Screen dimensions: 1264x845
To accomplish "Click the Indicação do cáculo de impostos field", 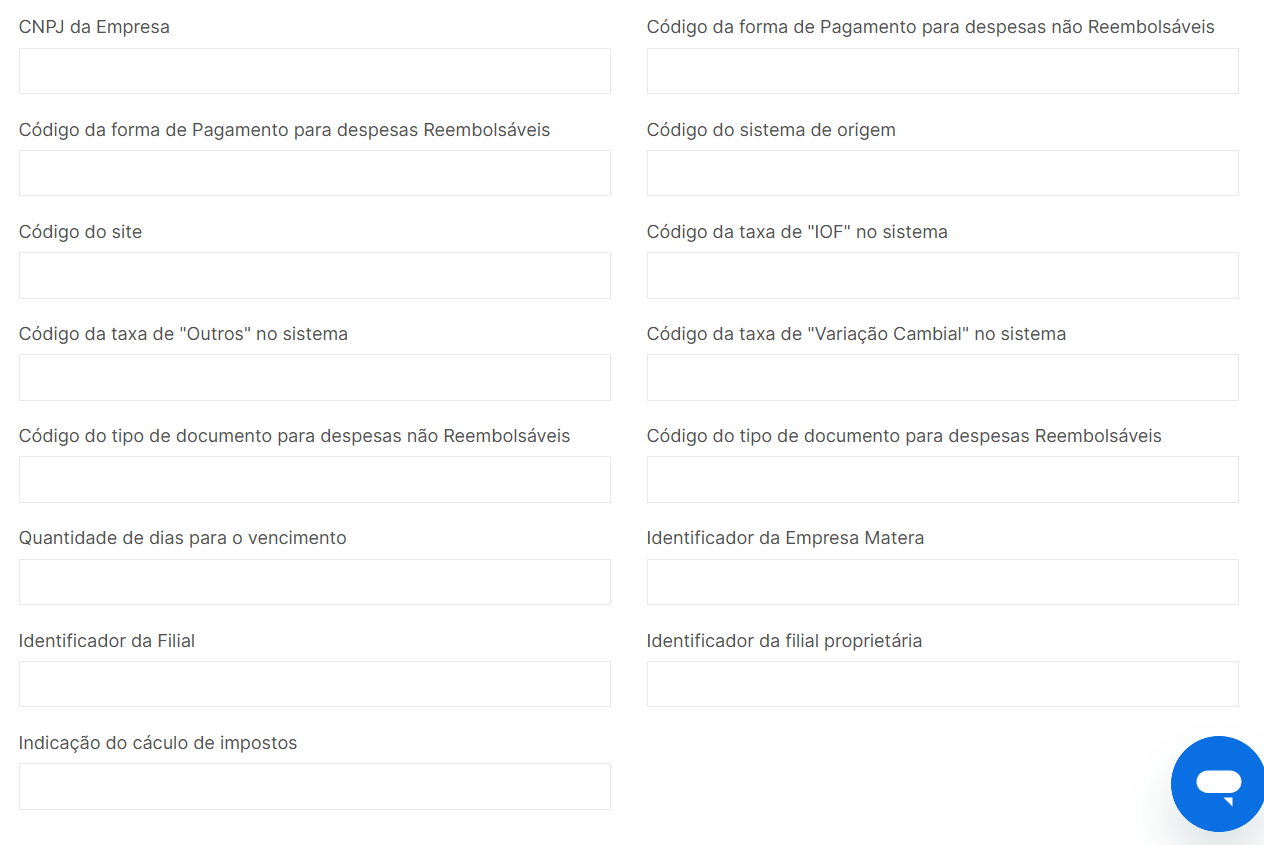I will click(x=314, y=786).
